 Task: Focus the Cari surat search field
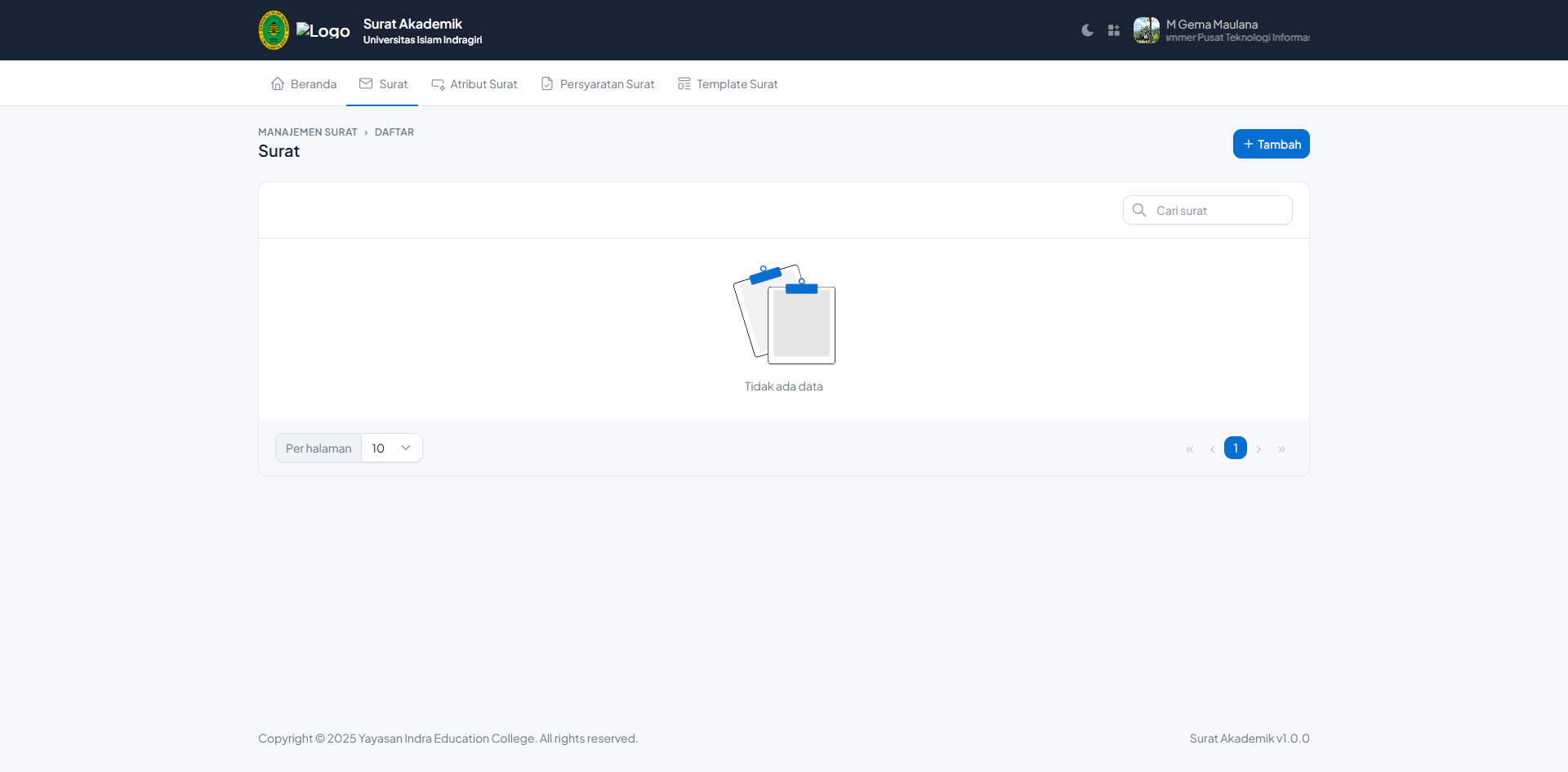point(1218,211)
